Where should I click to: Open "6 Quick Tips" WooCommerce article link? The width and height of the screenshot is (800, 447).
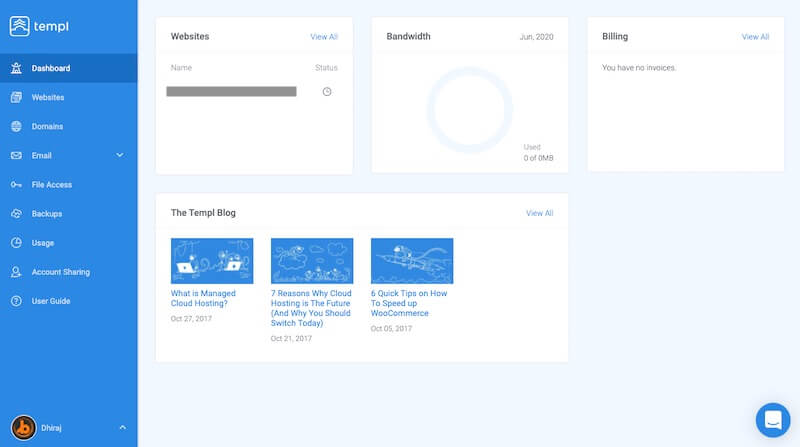tap(409, 303)
